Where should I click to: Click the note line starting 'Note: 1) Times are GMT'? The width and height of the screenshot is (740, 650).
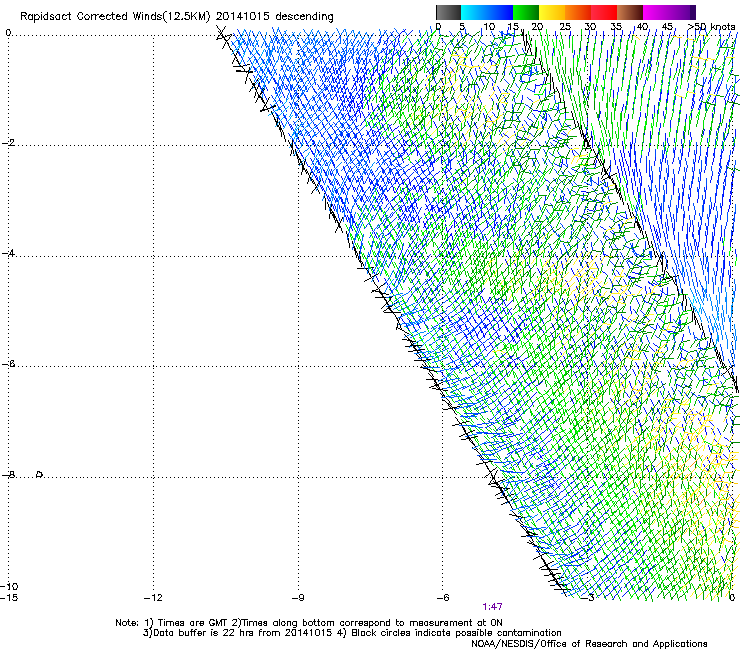[x=309, y=623]
